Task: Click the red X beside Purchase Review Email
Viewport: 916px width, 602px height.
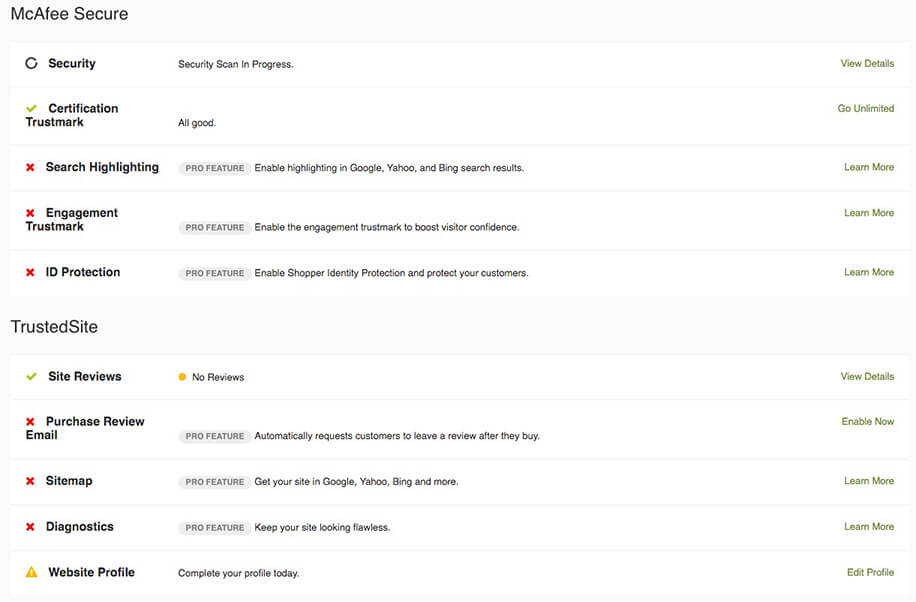Action: point(30,421)
